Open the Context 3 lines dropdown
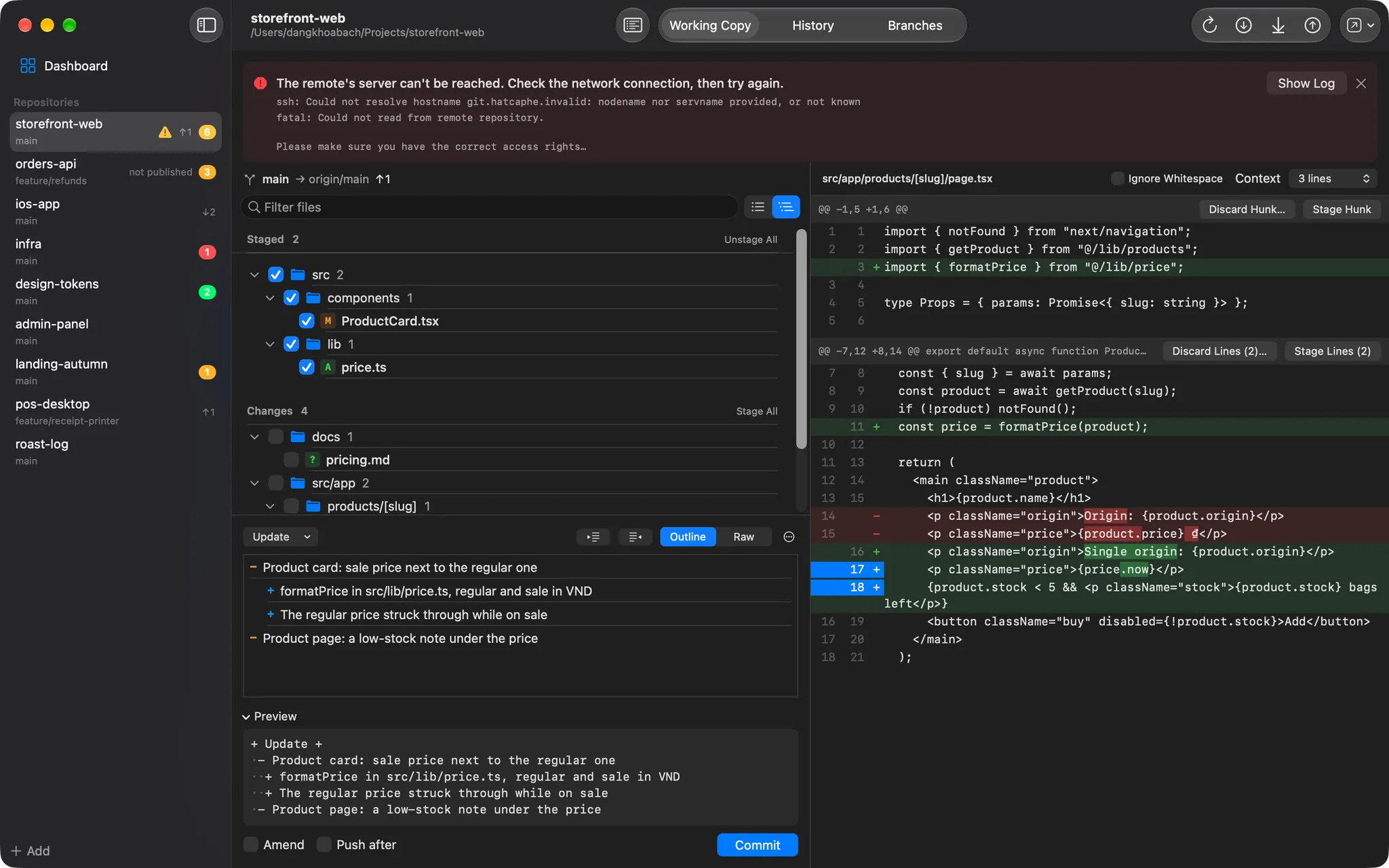Screen dimensions: 1389x868 point(1332,178)
